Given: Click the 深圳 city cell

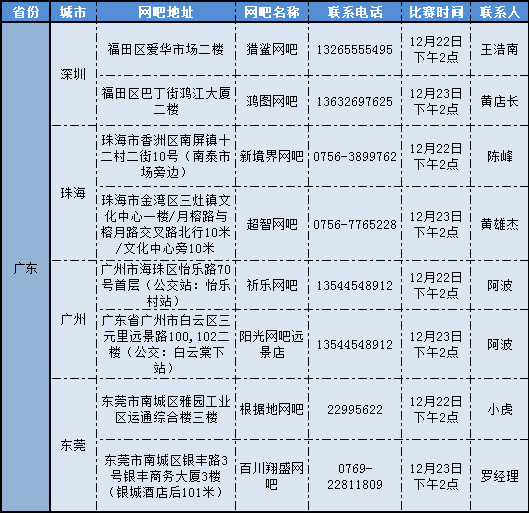Looking at the screenshot, I should (73, 74).
